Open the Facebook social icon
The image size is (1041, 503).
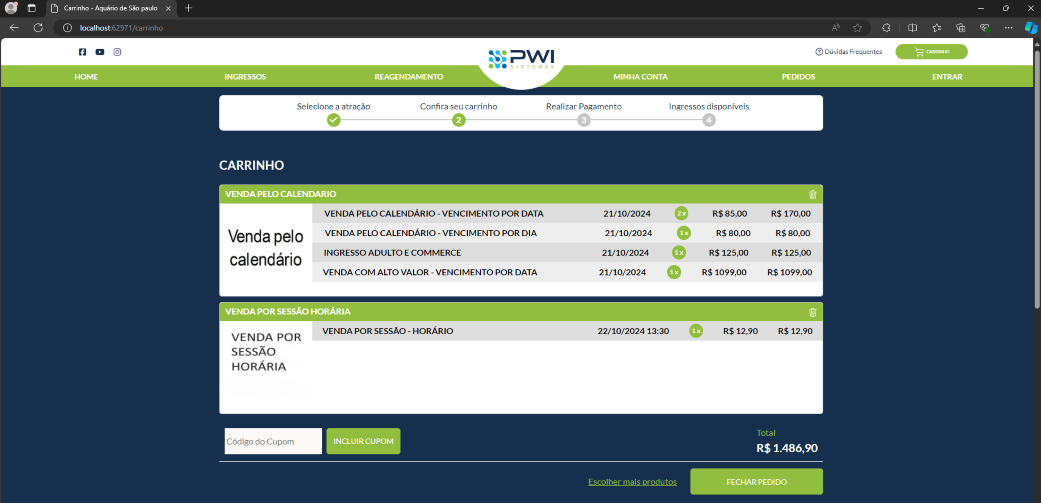[82, 52]
